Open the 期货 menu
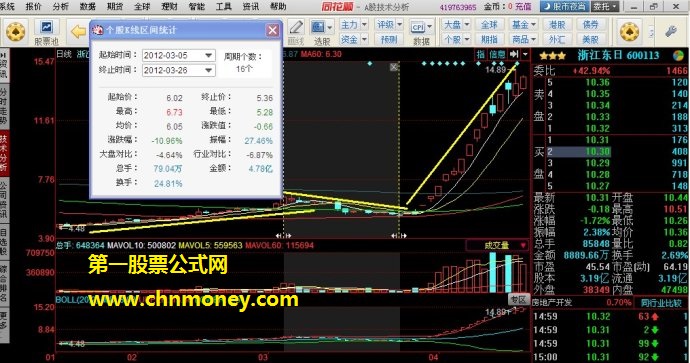Image resolution: width=690 pixels, height=363 pixels. pos(115,6)
